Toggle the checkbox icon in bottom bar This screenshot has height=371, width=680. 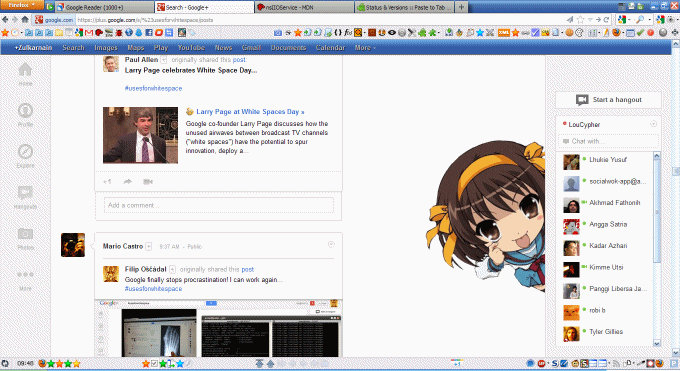click(x=154, y=363)
